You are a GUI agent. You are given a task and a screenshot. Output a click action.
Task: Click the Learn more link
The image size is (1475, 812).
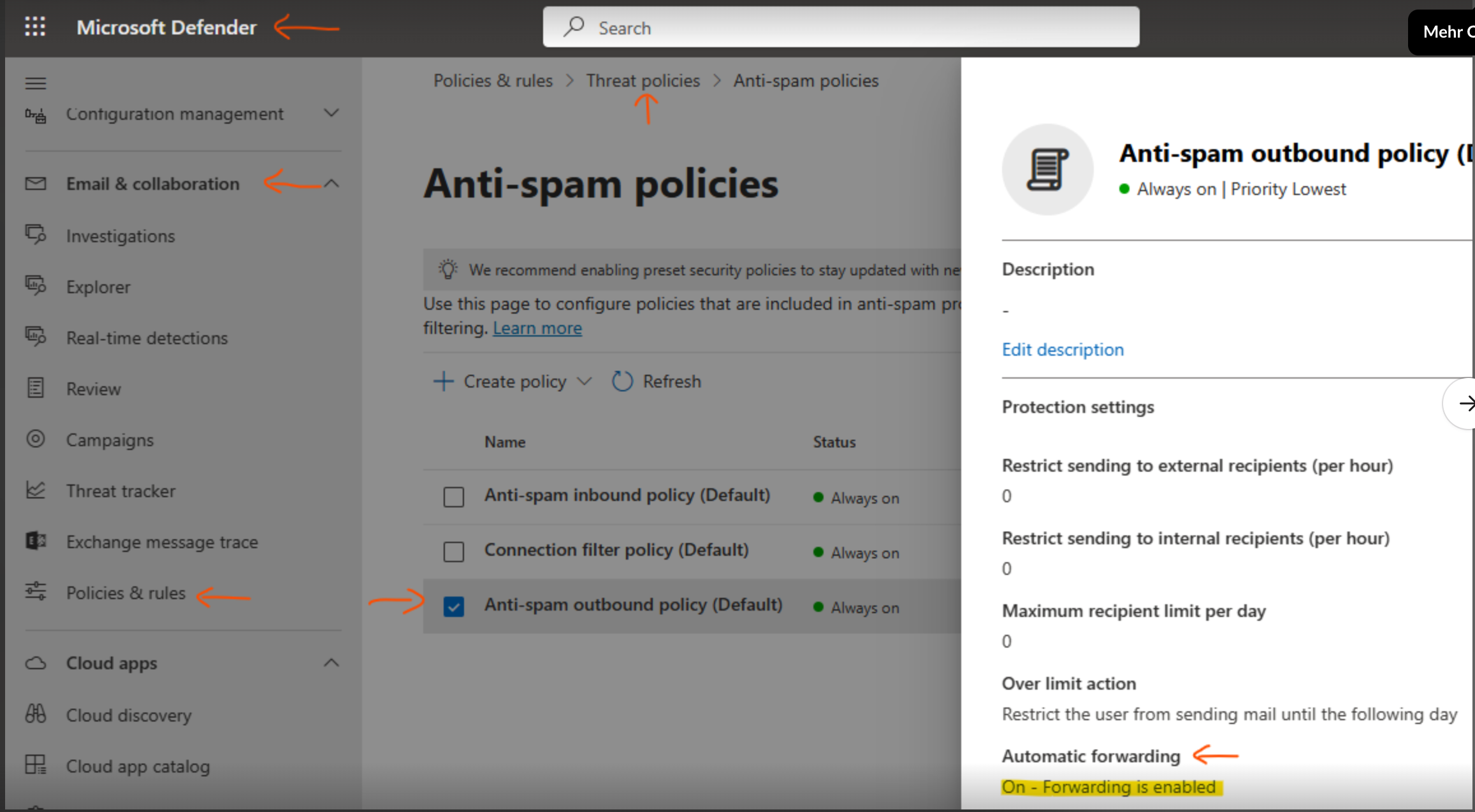pyautogui.click(x=537, y=328)
